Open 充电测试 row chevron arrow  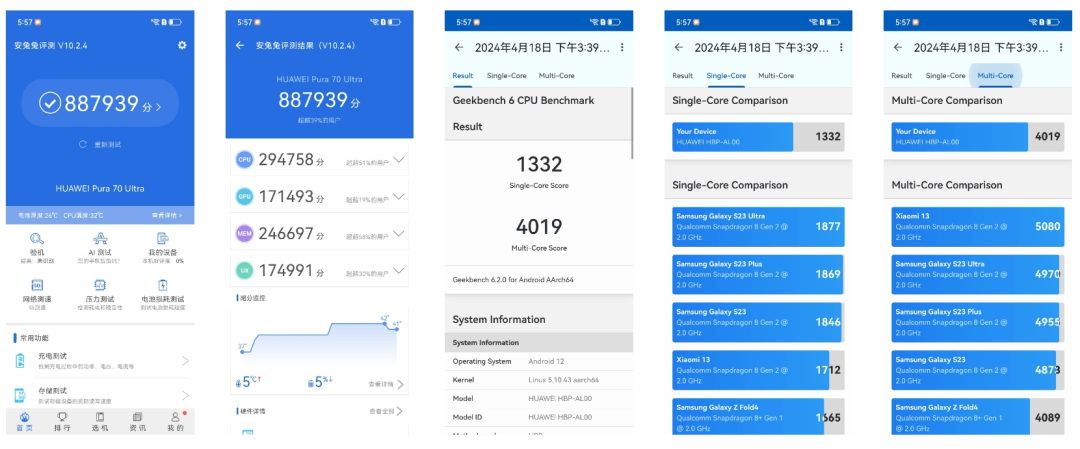[185, 360]
